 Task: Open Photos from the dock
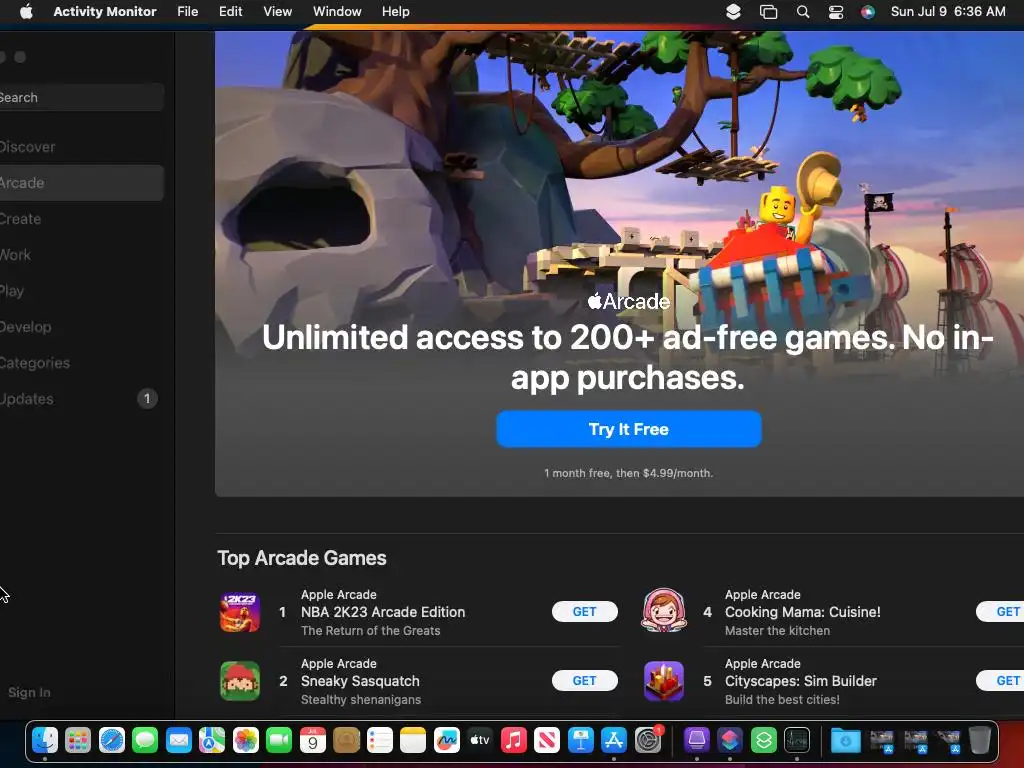[246, 740]
